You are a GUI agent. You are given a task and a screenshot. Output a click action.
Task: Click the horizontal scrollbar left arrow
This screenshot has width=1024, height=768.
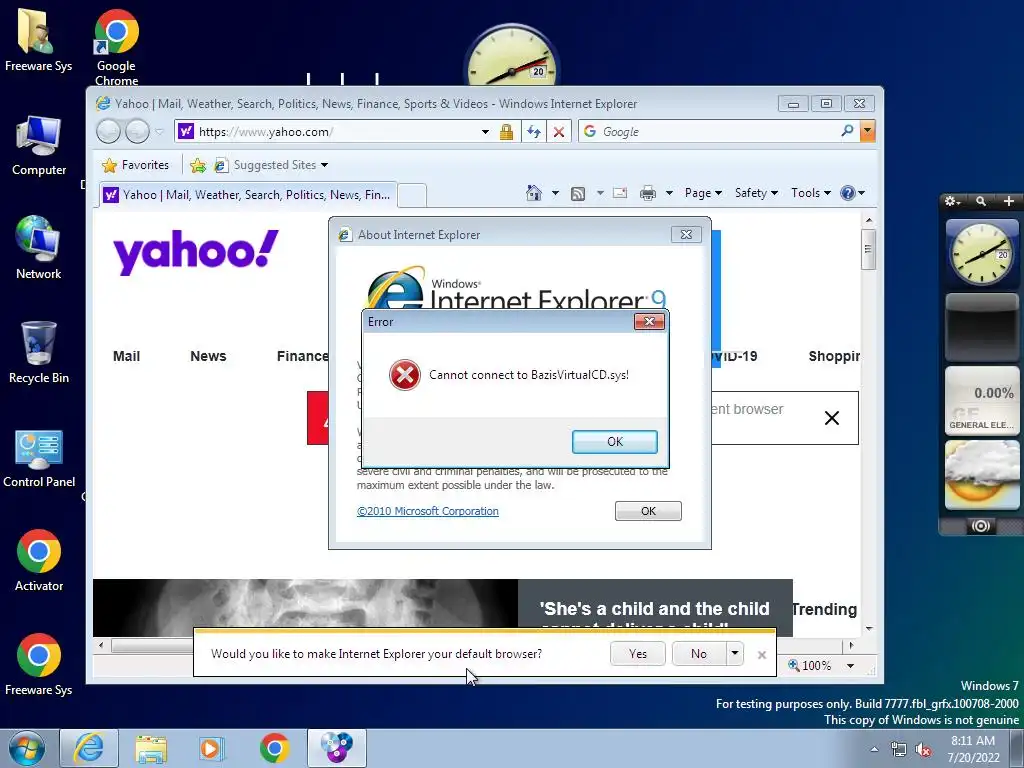[101, 645]
